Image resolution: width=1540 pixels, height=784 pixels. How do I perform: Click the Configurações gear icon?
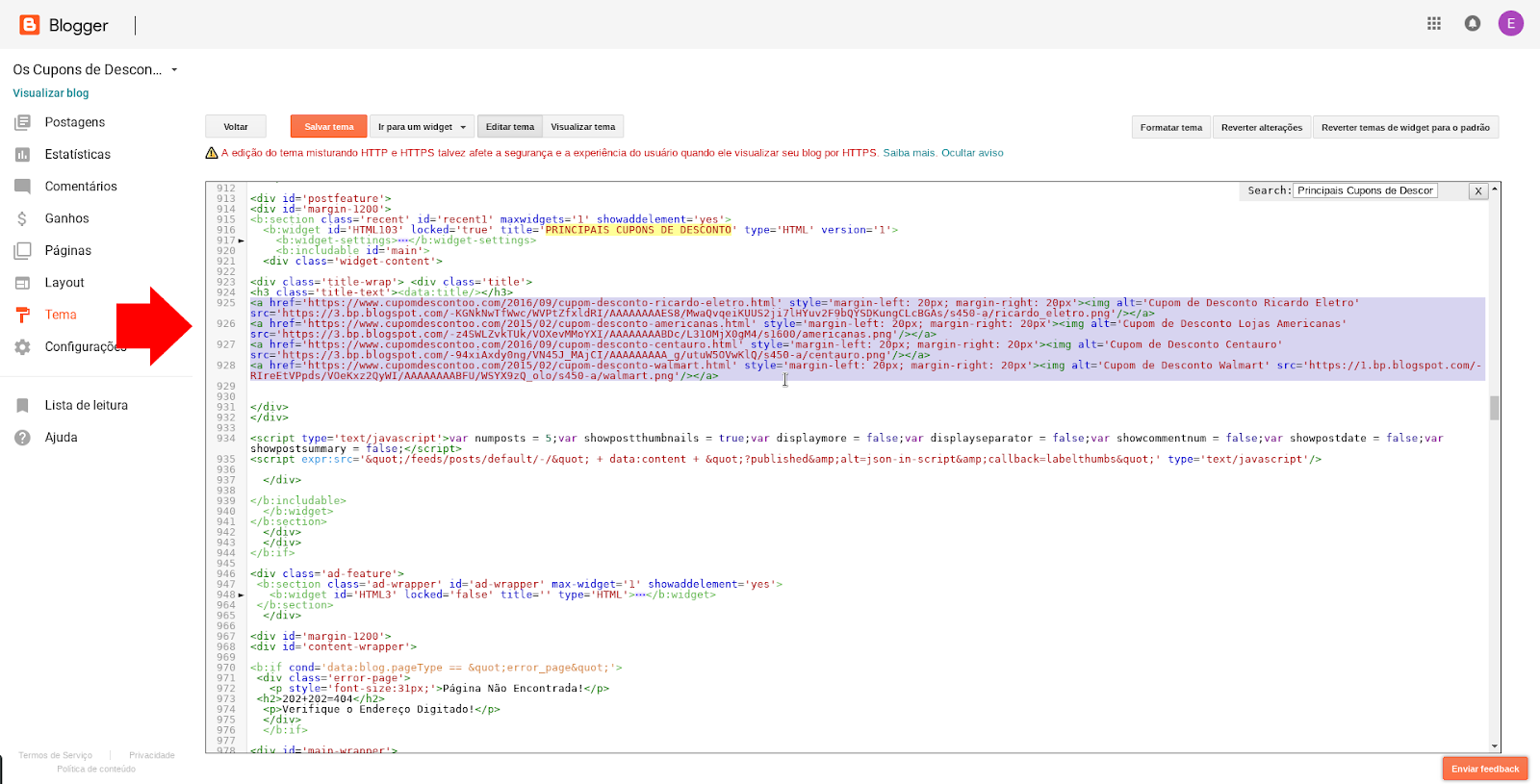click(22, 346)
